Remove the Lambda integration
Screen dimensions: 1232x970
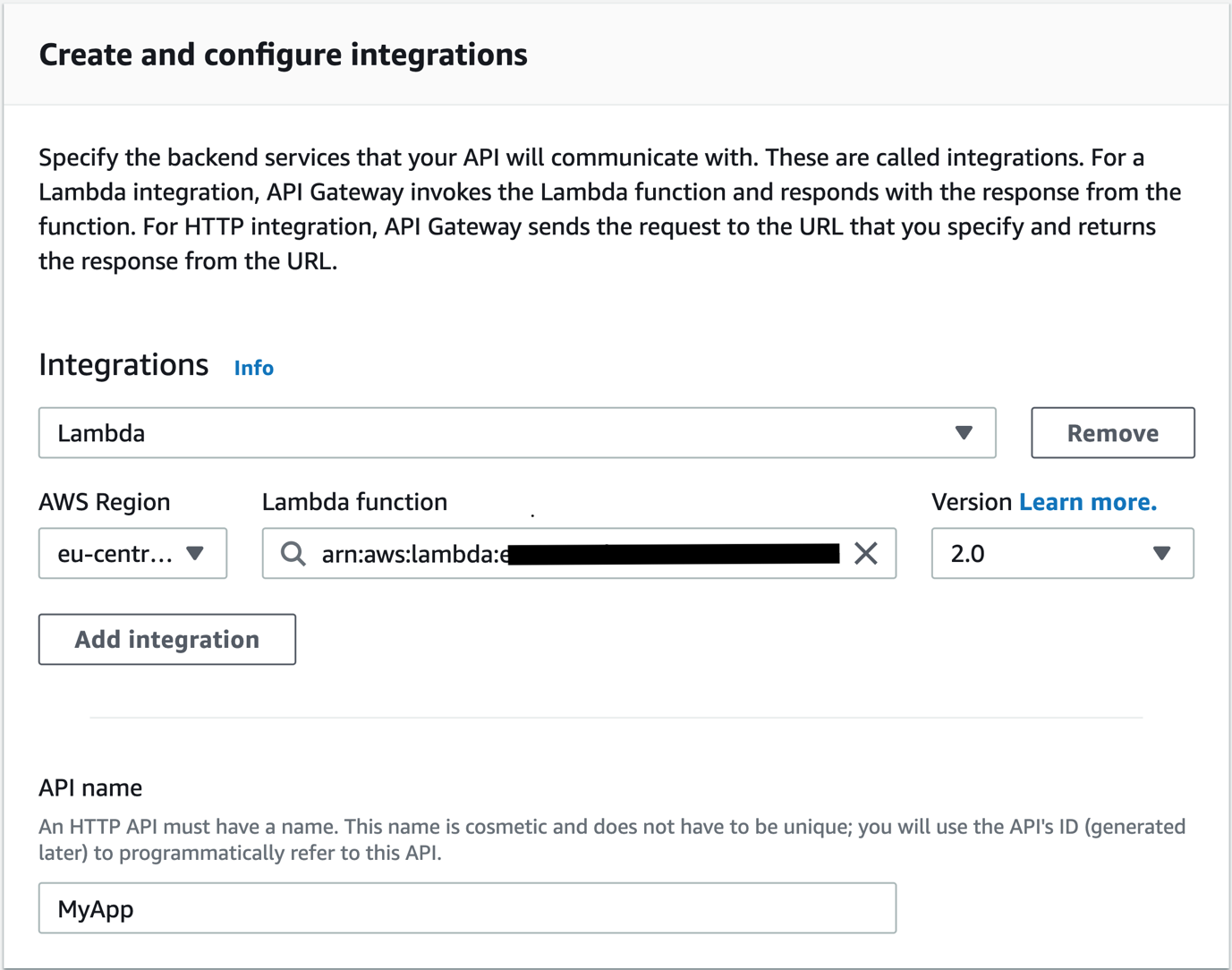tap(1112, 433)
